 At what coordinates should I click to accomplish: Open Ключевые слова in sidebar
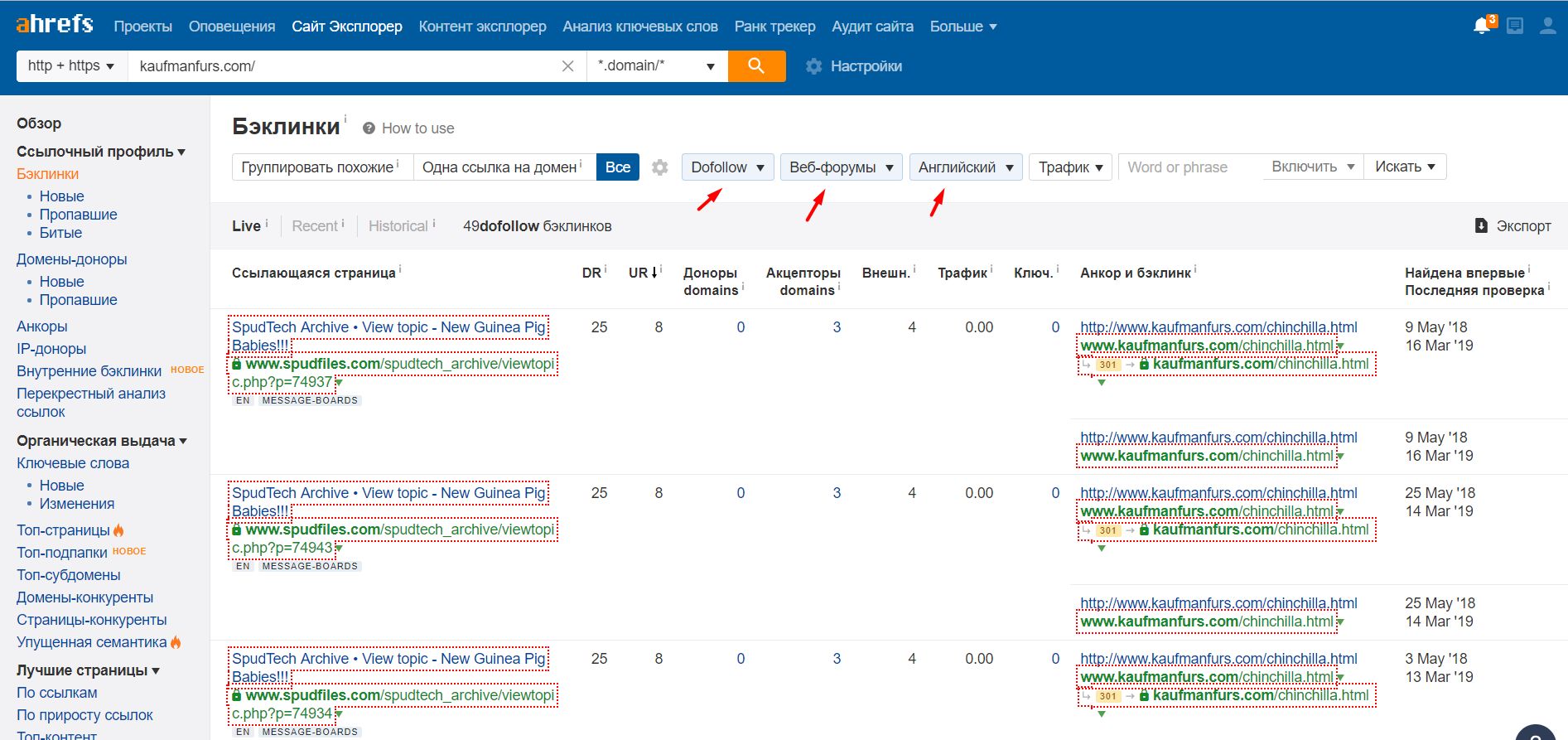point(73,463)
